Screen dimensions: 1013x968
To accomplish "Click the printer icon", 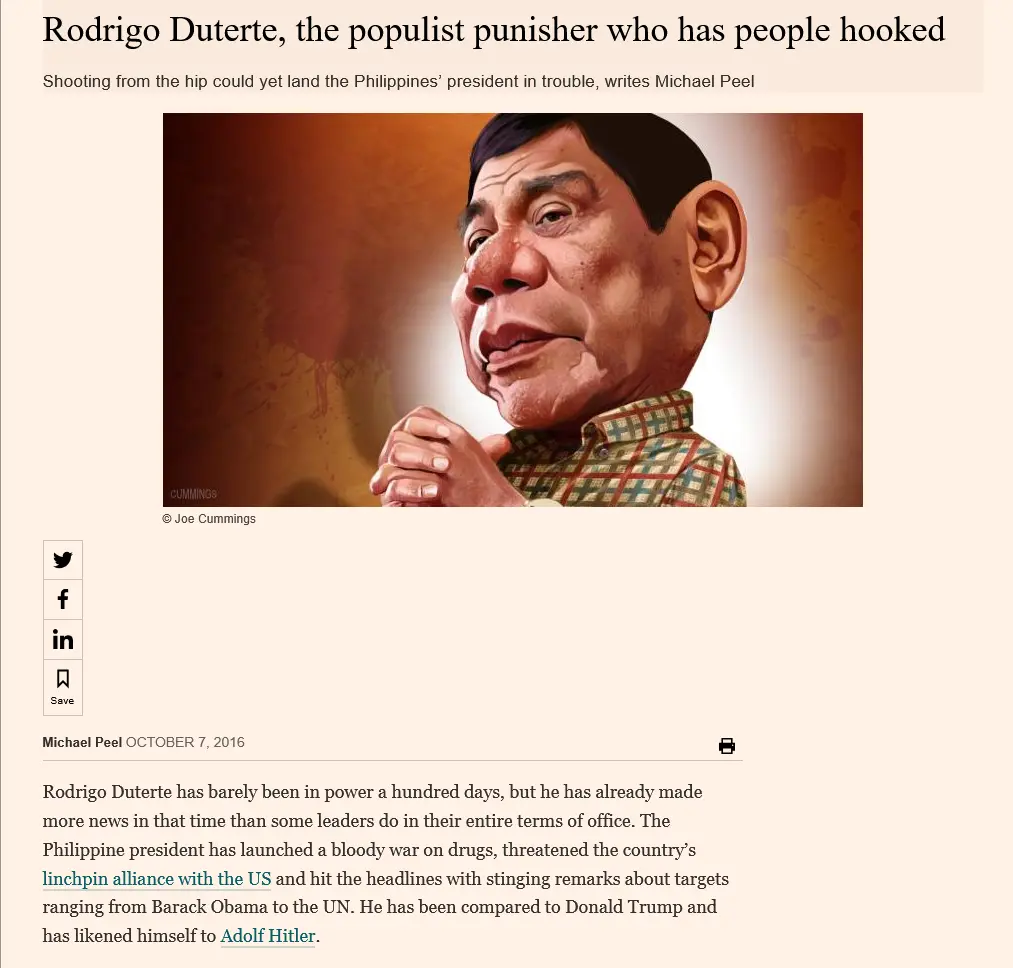I will [727, 746].
